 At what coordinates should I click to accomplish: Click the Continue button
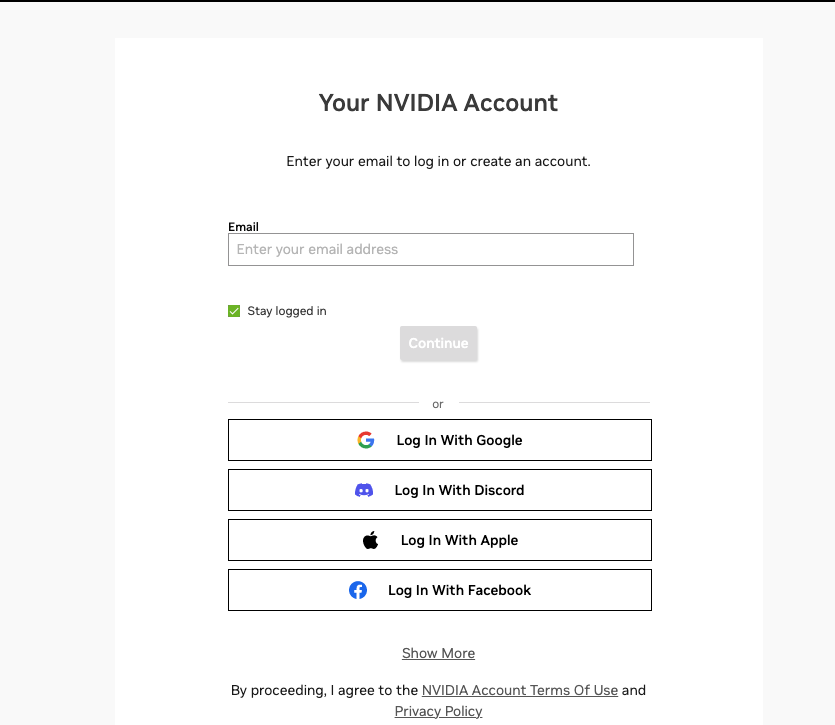point(439,344)
